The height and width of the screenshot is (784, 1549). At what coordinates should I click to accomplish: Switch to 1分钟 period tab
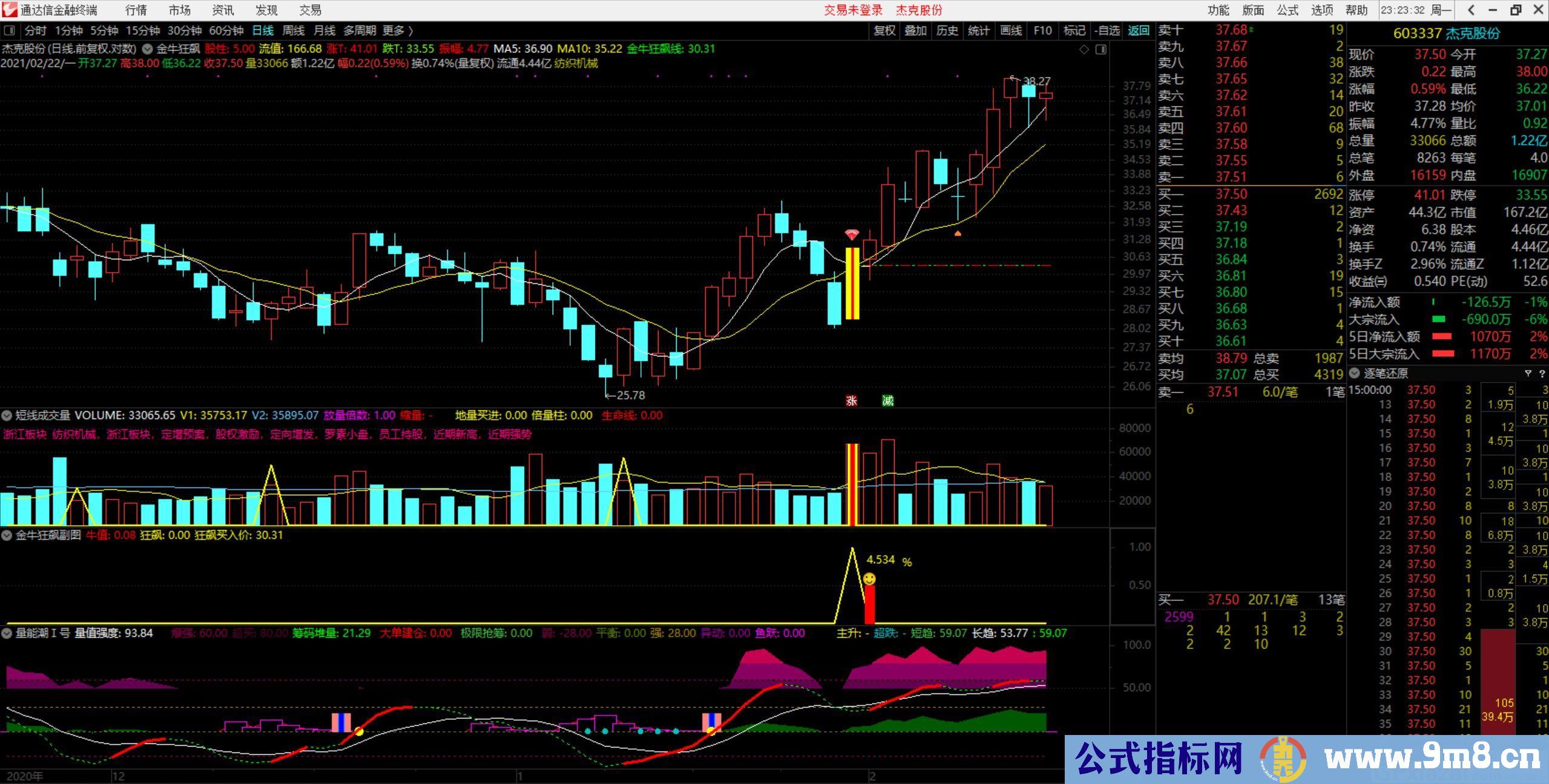click(x=68, y=31)
